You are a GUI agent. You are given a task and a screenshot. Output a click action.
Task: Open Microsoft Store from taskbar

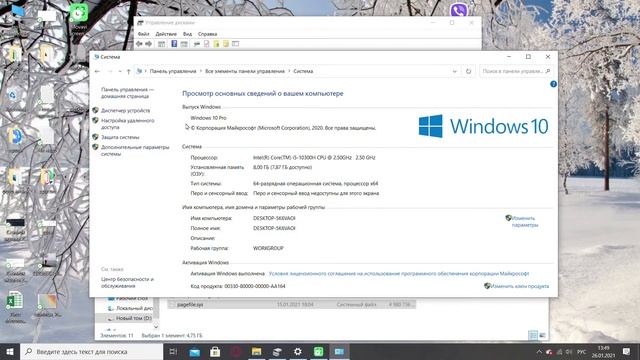pos(215,351)
